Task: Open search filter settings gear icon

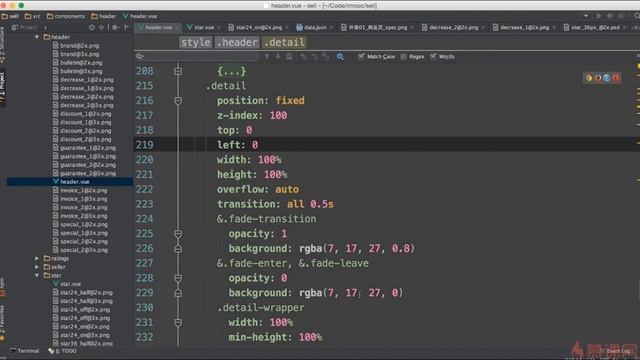Action: 340,57
